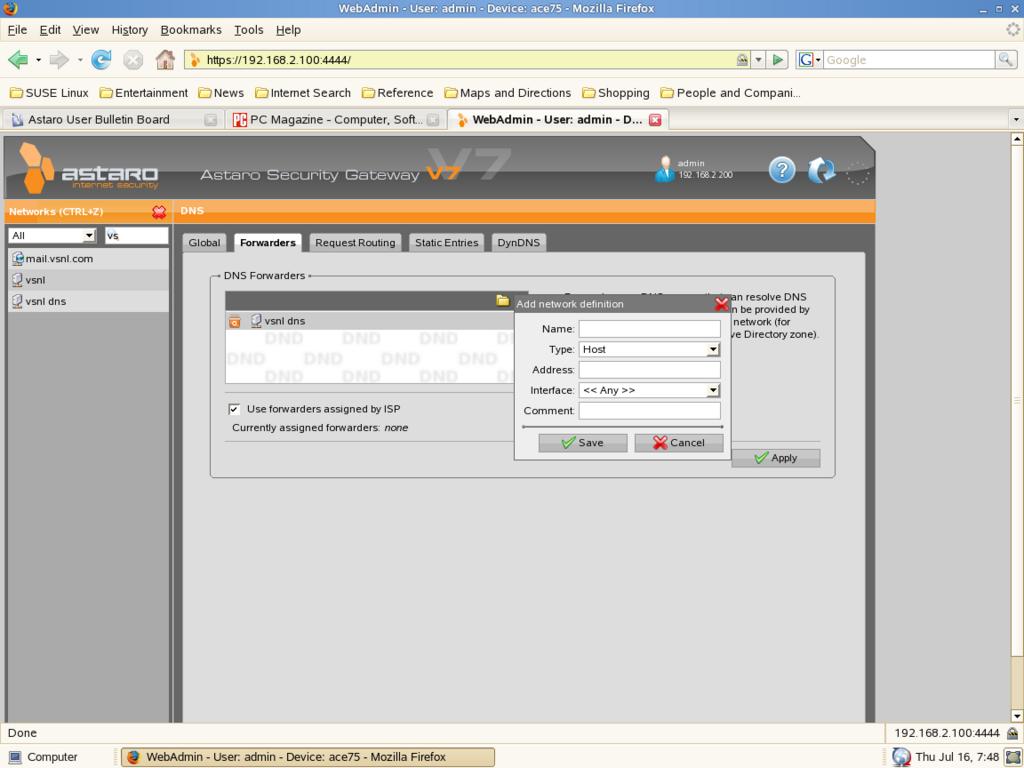Click the URL address bar
The width and height of the screenshot is (1024, 768).
467,60
